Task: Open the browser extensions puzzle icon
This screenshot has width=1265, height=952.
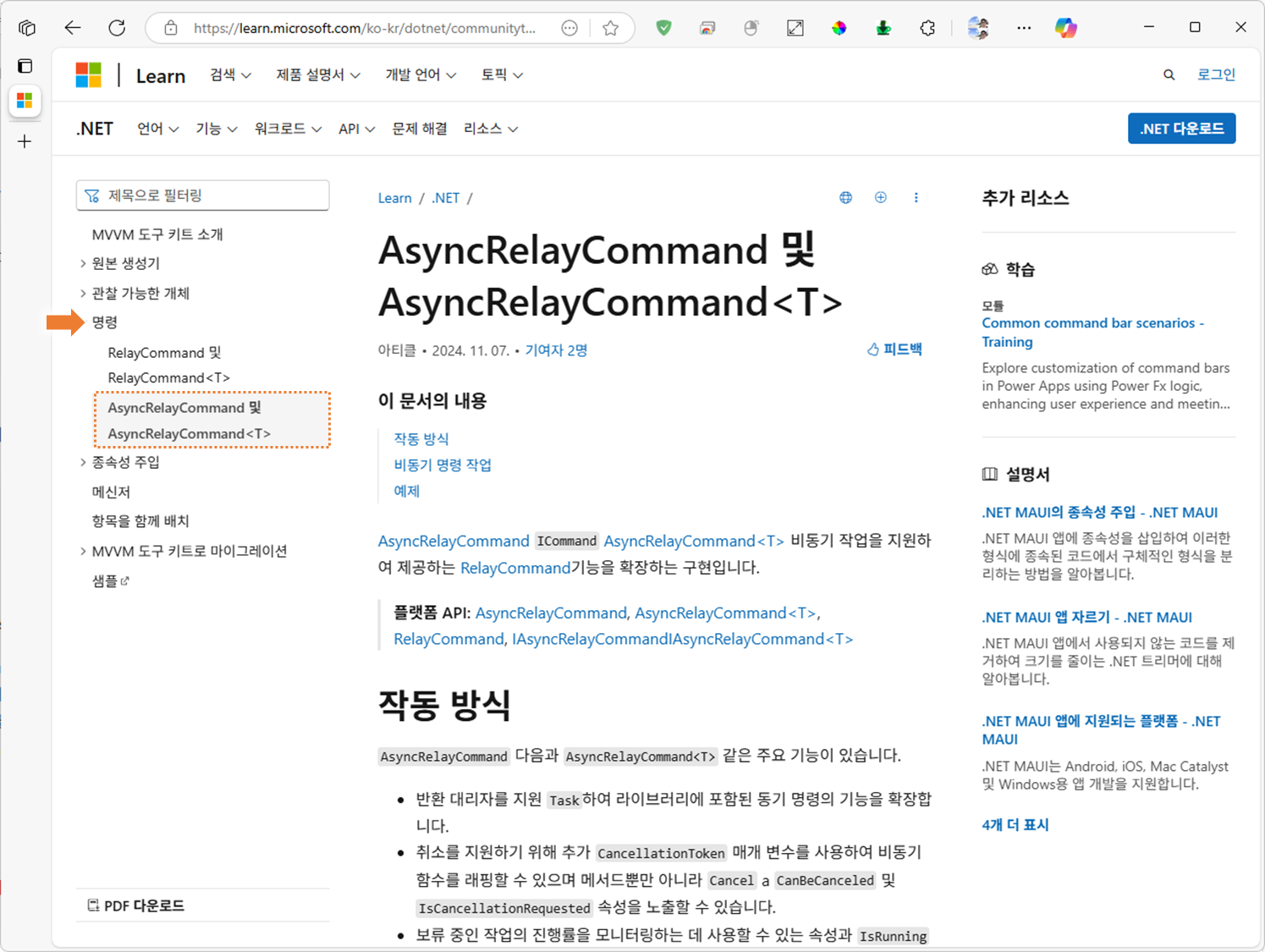Action: tap(927, 28)
